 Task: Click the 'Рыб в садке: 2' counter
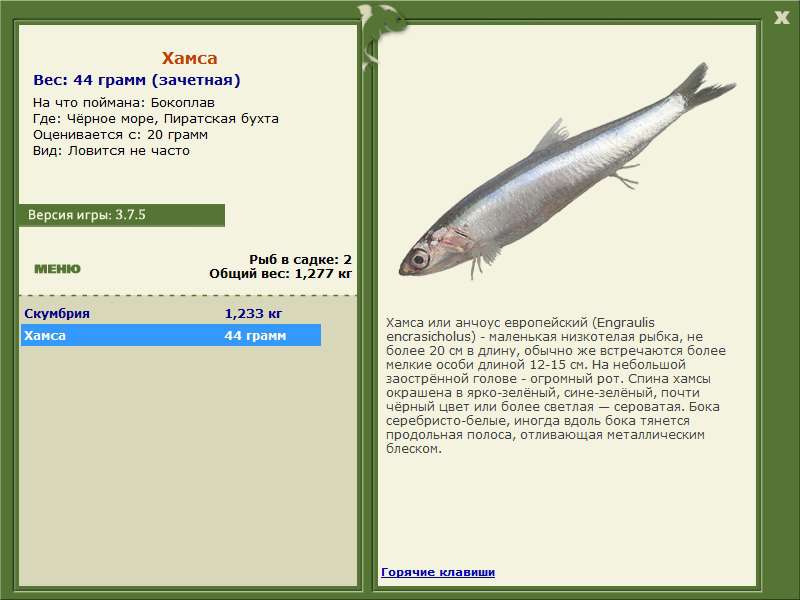coord(301,260)
